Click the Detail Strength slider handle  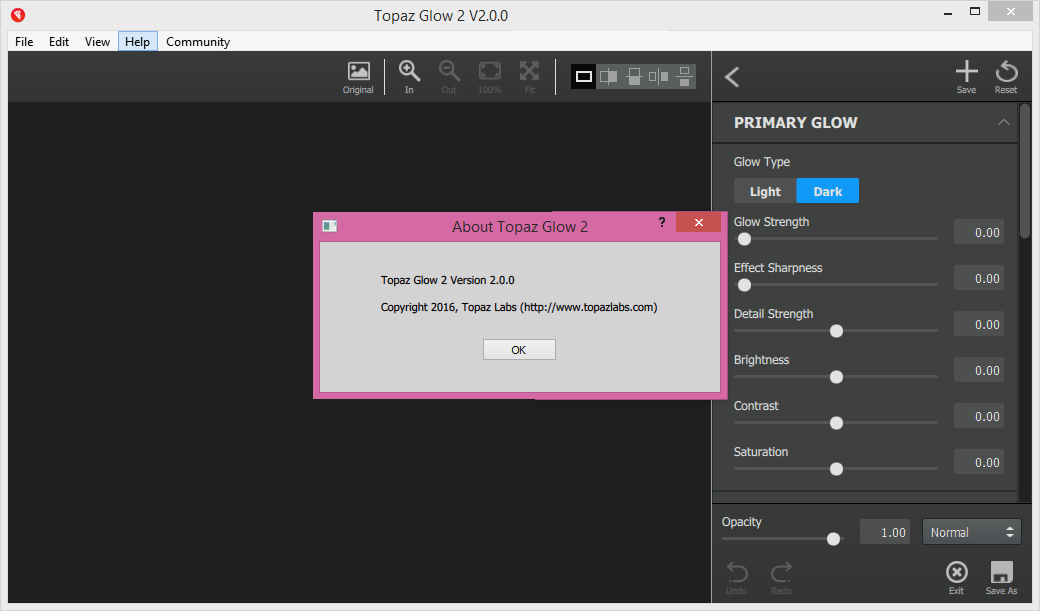[836, 330]
